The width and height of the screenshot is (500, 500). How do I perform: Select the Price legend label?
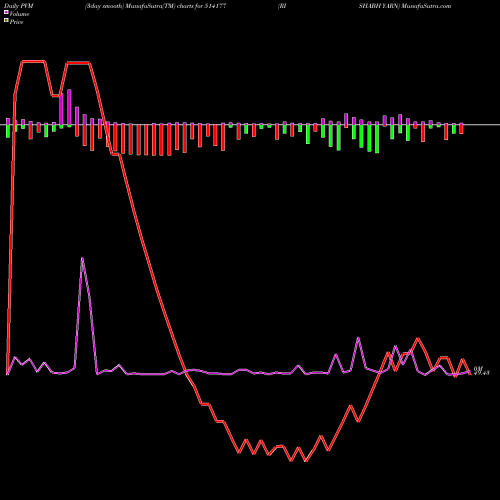16,22
